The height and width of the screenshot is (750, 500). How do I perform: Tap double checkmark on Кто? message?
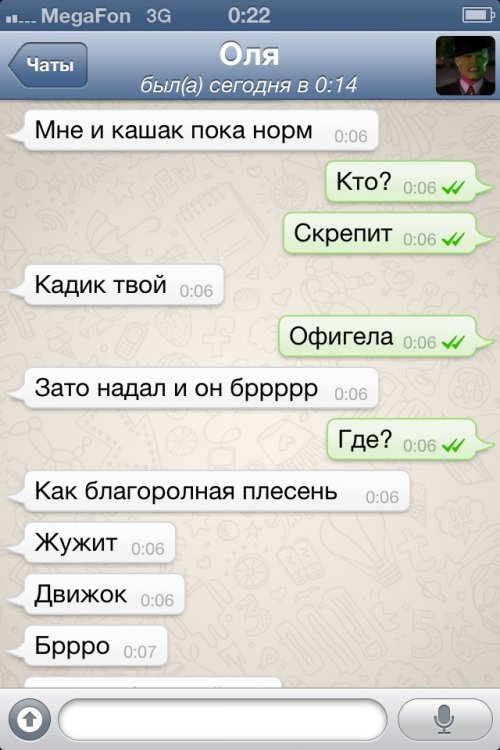click(x=454, y=188)
